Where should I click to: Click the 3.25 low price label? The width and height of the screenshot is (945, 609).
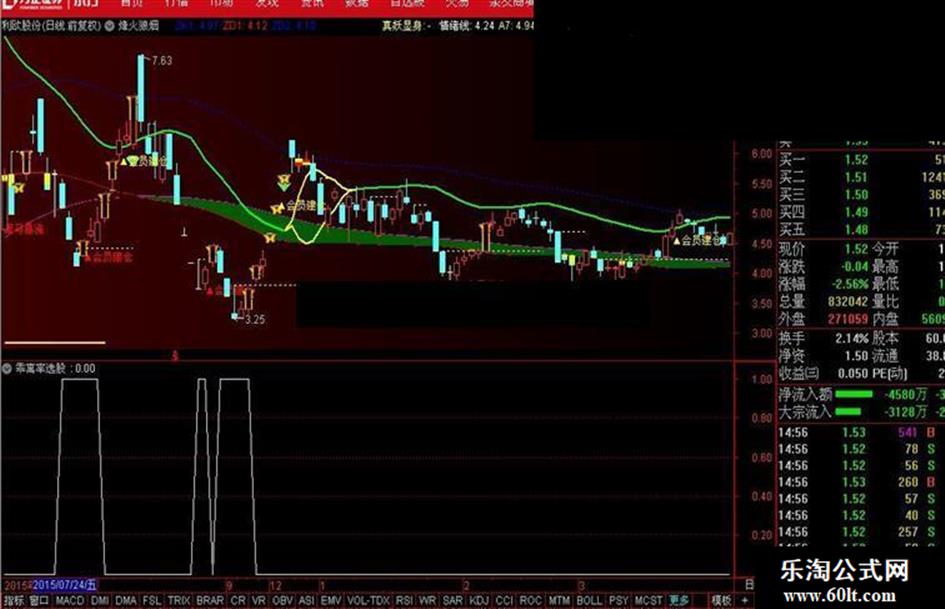point(254,319)
